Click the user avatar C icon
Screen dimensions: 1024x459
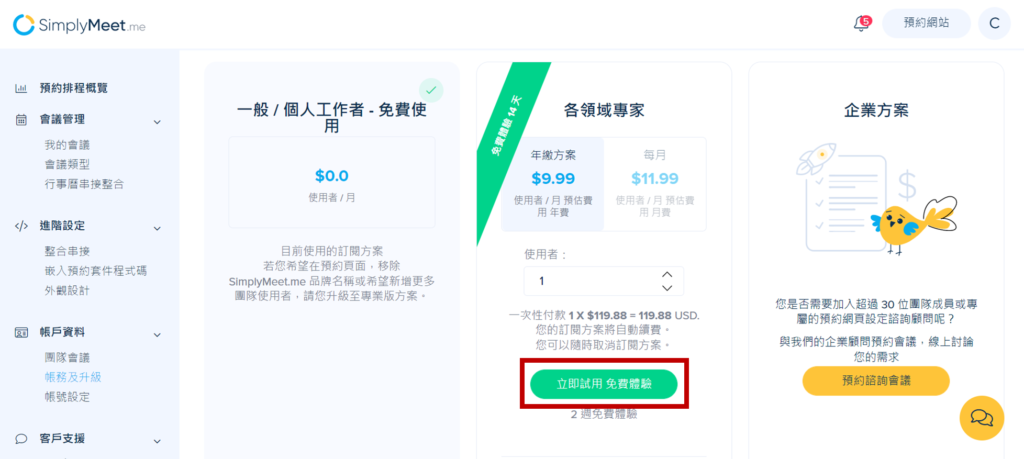(994, 24)
